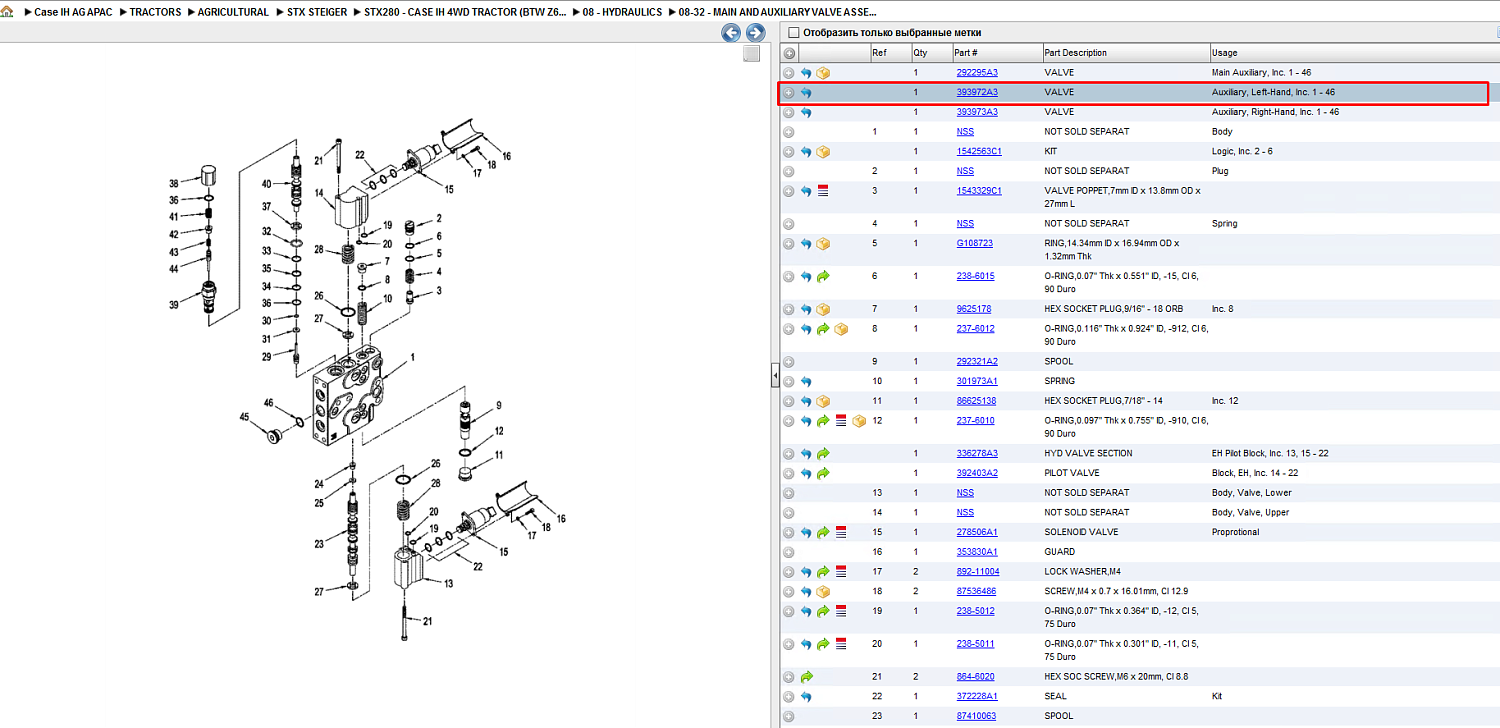This screenshot has width=1500, height=728.
Task: Go to next diagram with the forward arrow
Action: point(755,33)
